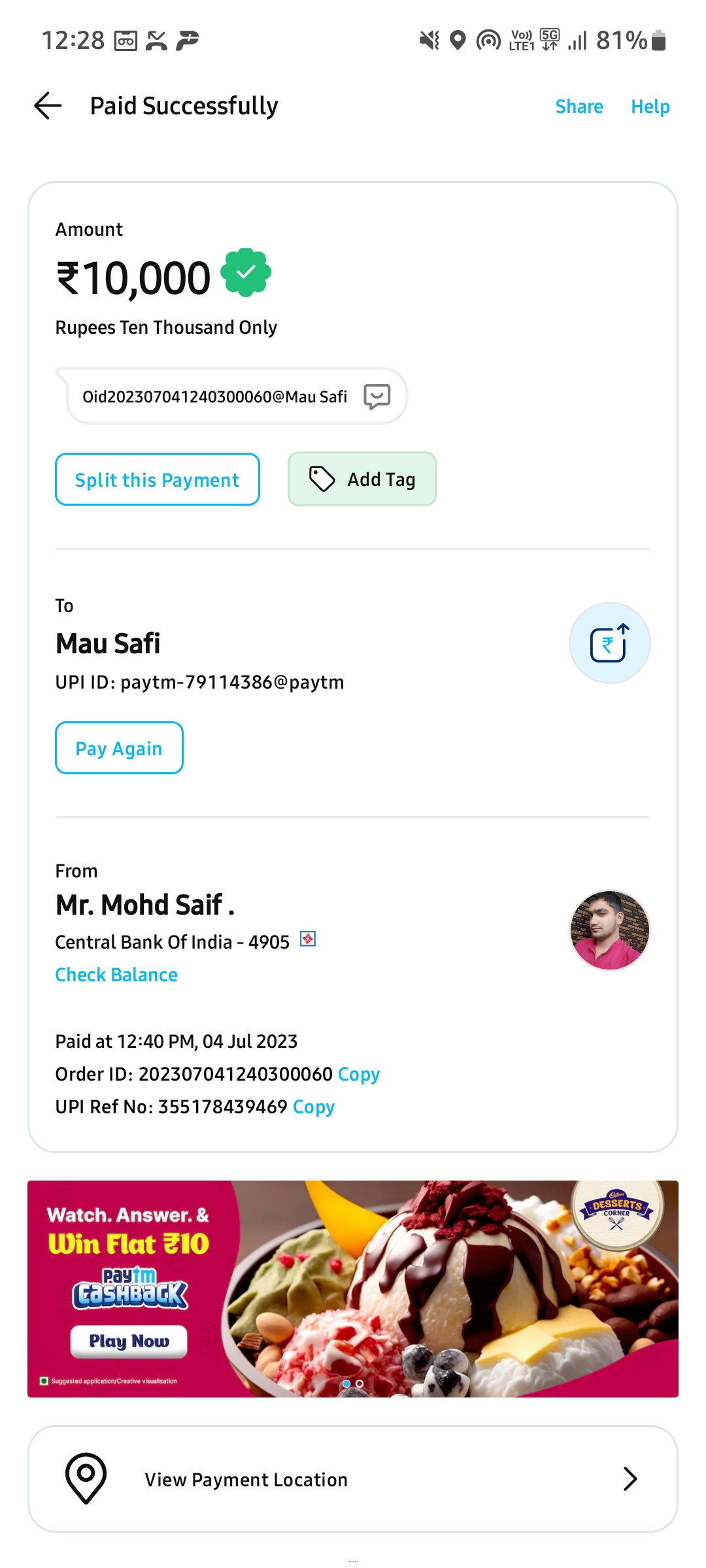Click the tag icon in Add Tag

322,479
